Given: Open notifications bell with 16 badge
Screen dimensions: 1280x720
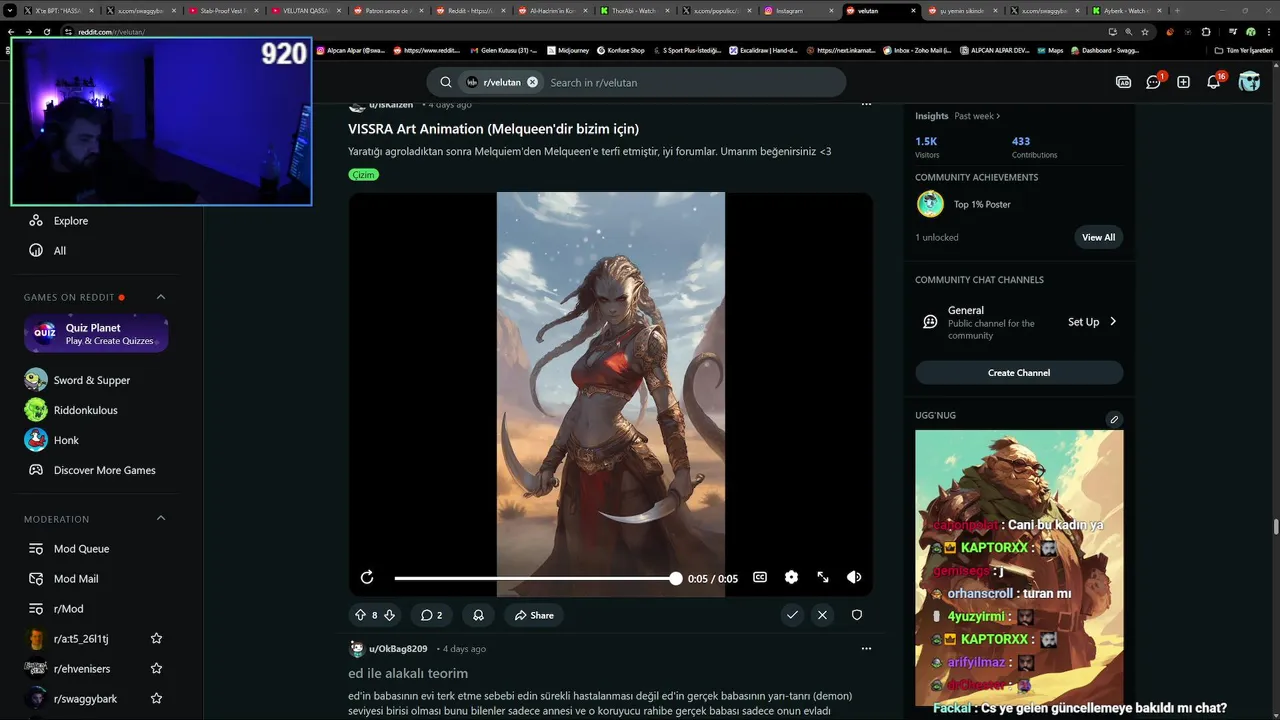Looking at the screenshot, I should pos(1214,82).
